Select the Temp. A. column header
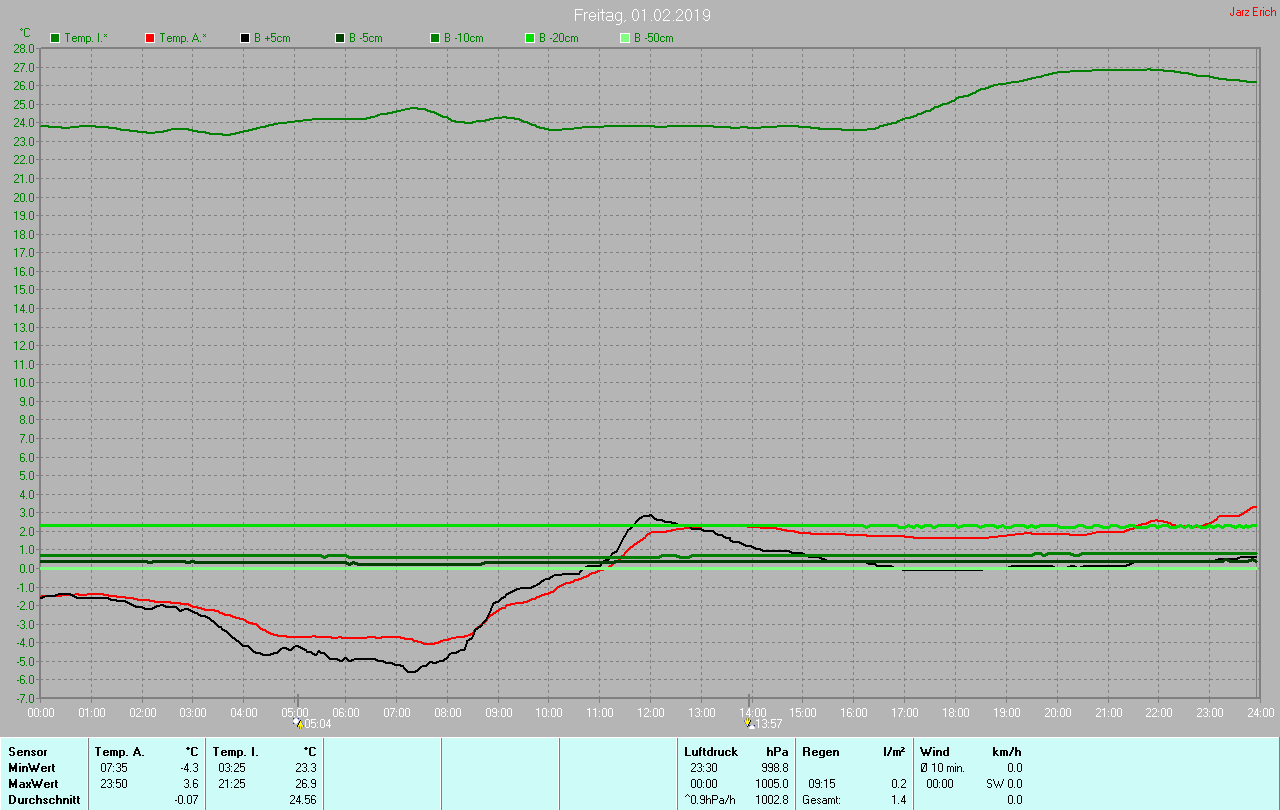 [x=119, y=751]
